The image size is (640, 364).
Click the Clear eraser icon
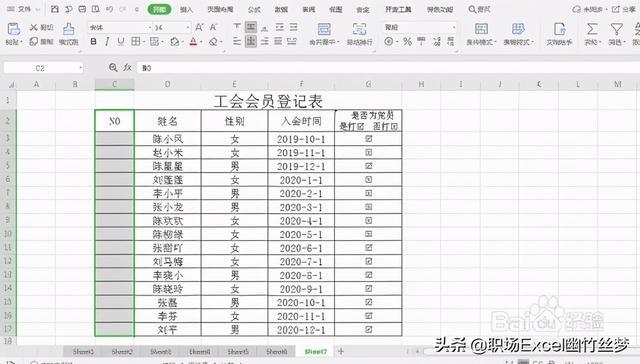tap(213, 41)
